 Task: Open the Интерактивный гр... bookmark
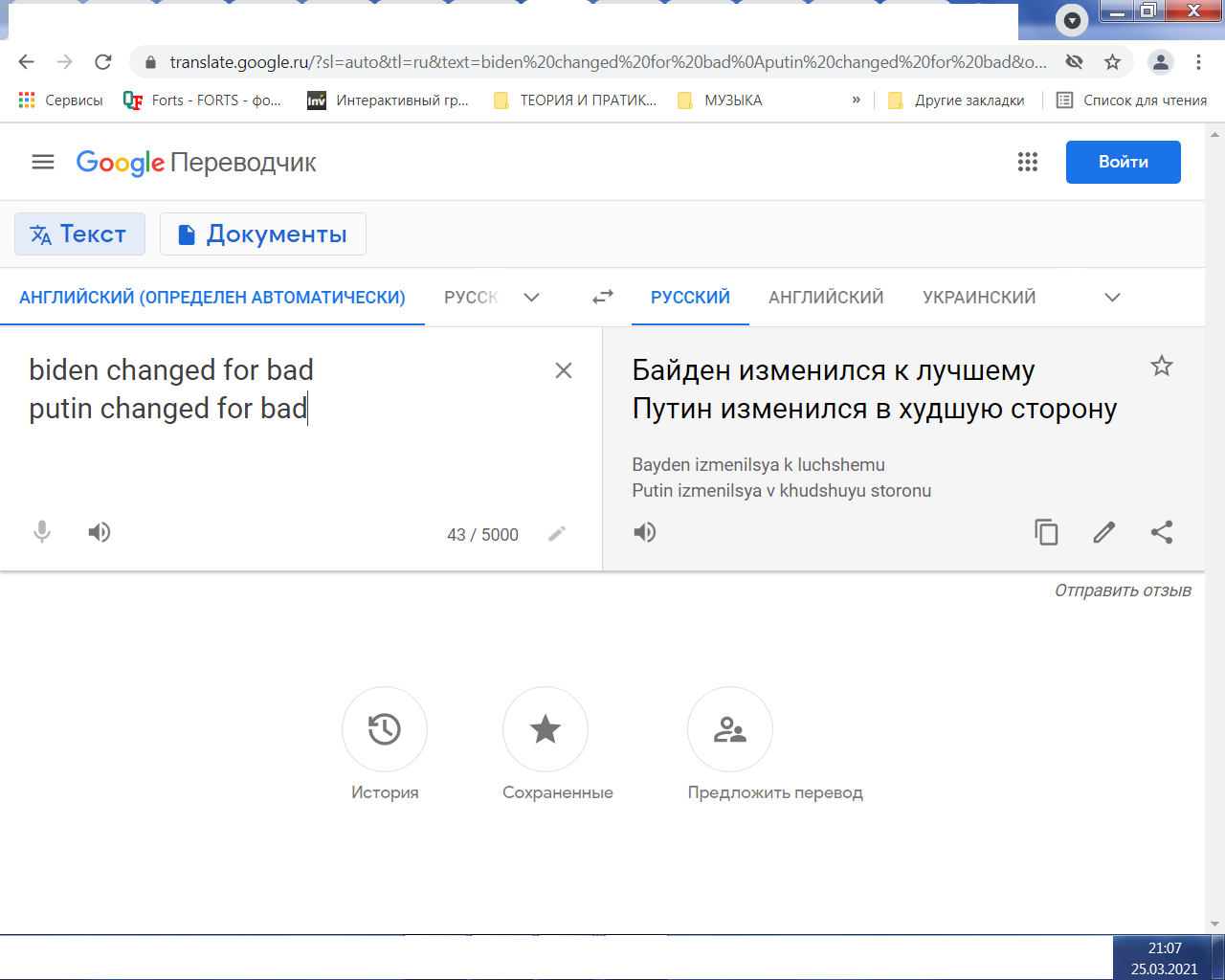tap(388, 100)
